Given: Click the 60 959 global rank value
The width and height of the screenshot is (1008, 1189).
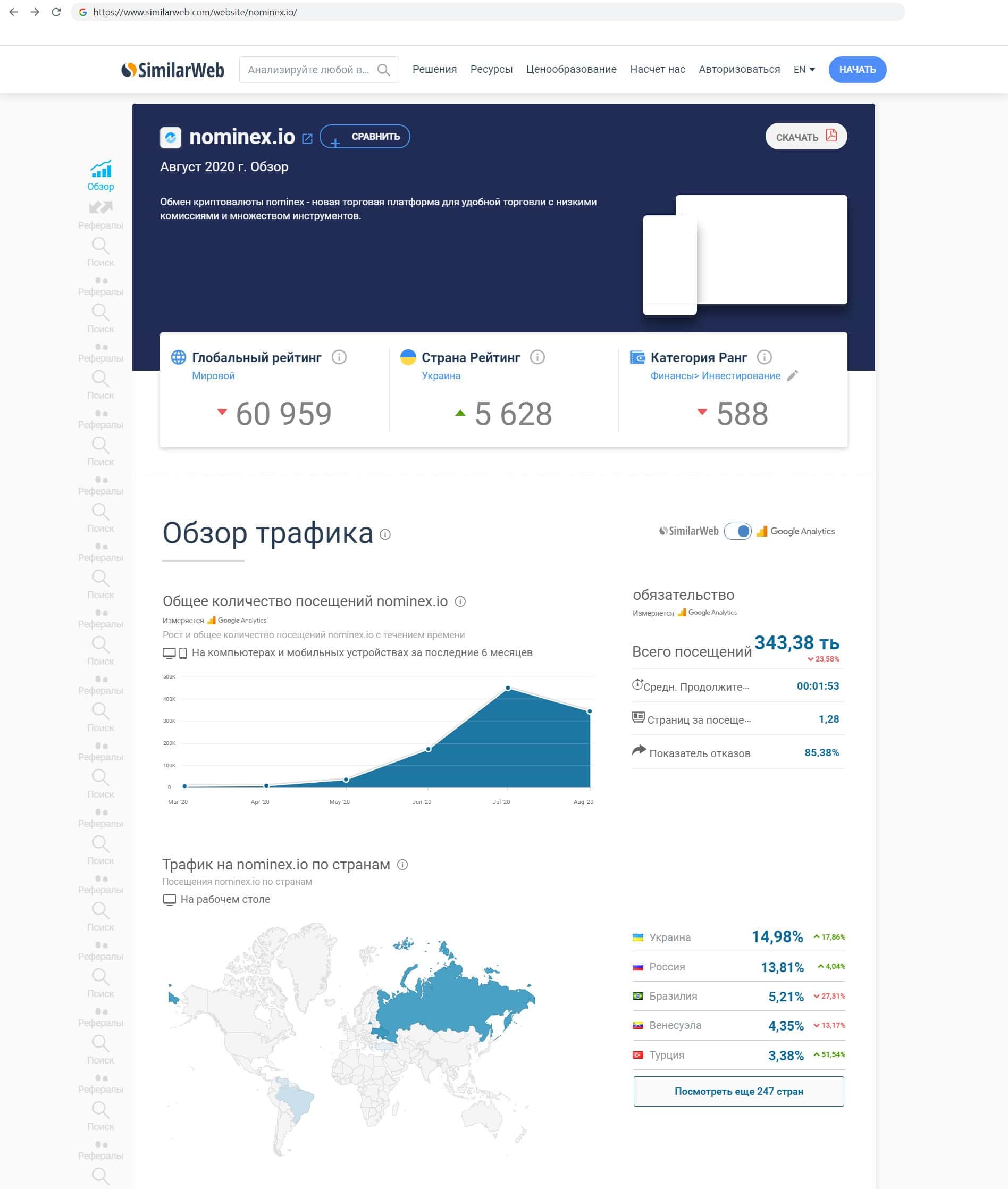Looking at the screenshot, I should [283, 414].
